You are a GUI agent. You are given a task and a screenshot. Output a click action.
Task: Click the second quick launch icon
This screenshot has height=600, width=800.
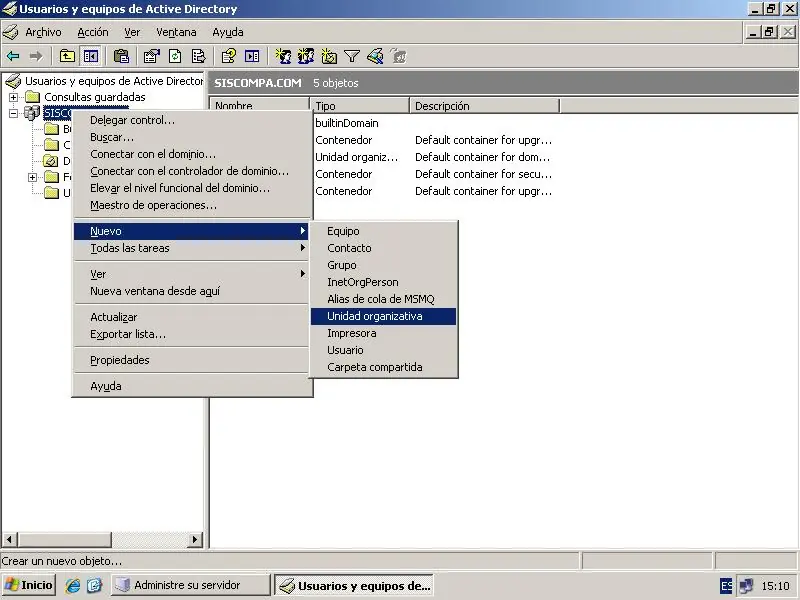pyautogui.click(x=94, y=585)
